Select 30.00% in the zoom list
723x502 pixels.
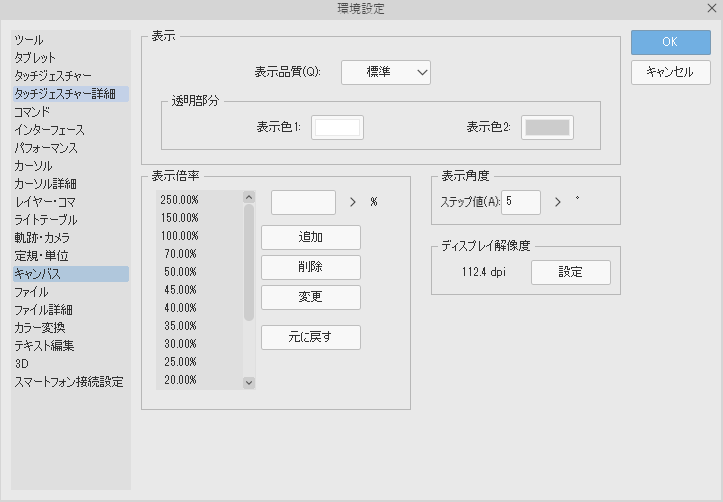coord(199,344)
